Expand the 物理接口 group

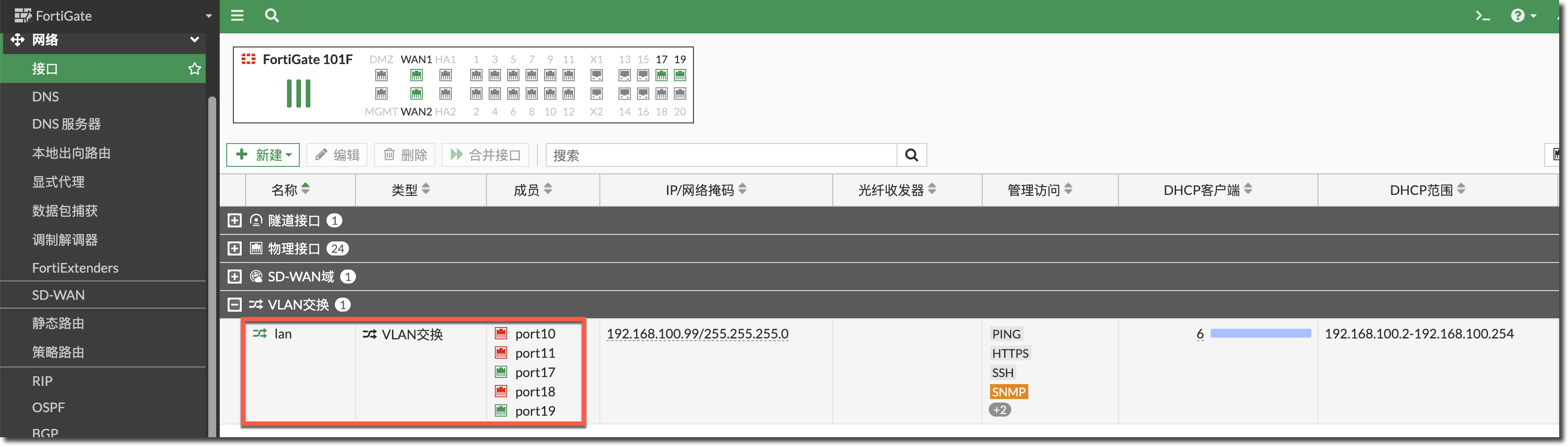[x=234, y=248]
